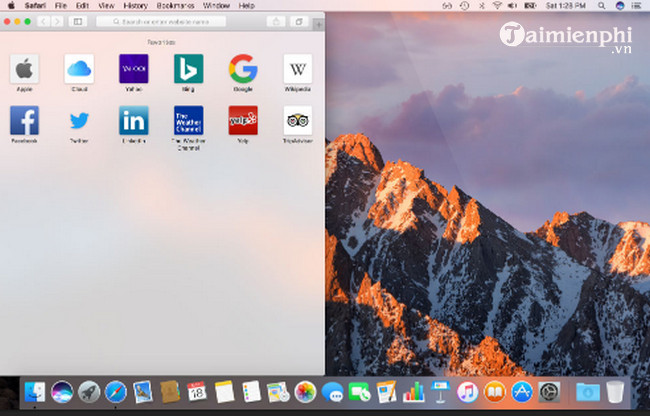
Task: Open the Wikipedia favorite tile
Action: (297, 69)
